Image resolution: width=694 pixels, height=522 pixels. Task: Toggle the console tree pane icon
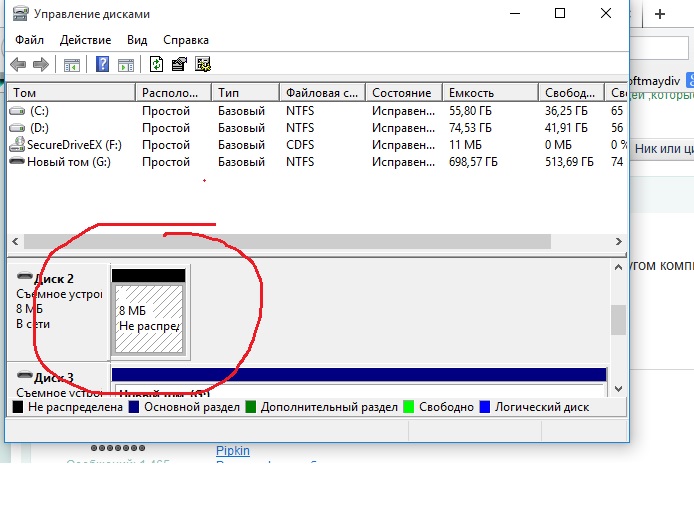72,65
